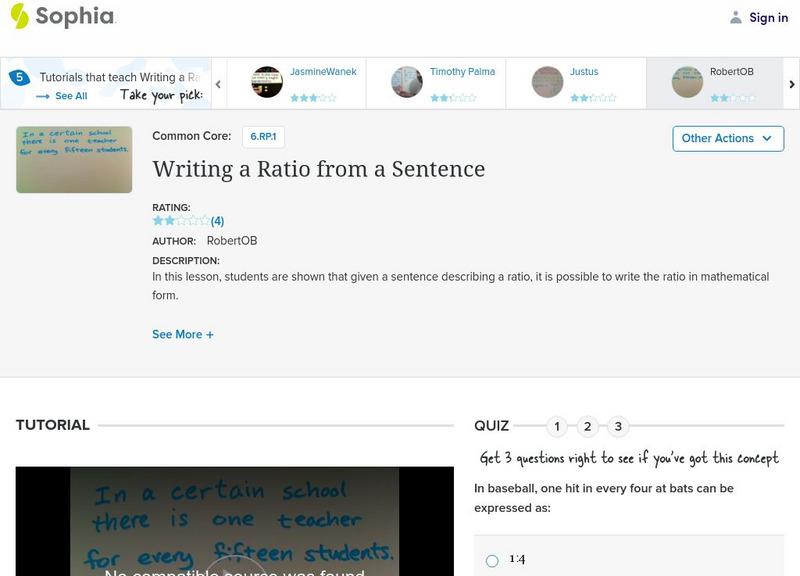Click the lesson thumbnail image near Common Core
This screenshot has height=576, width=800.
click(74, 160)
